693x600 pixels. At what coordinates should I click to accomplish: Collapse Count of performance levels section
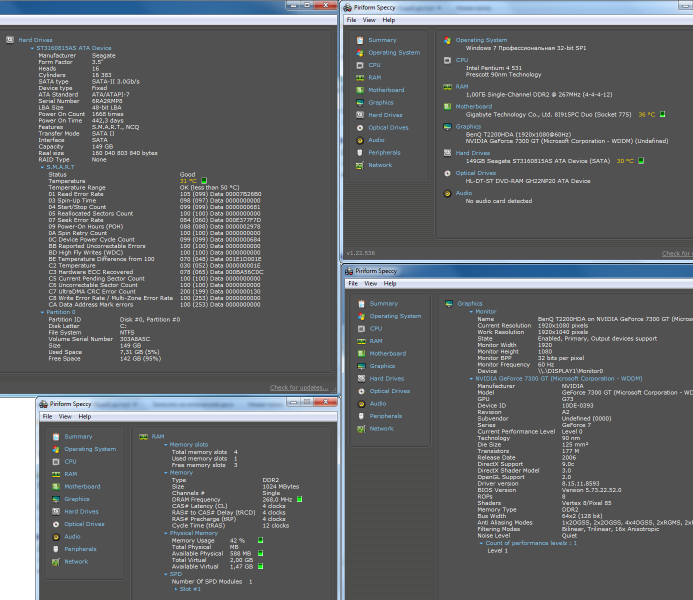481,543
